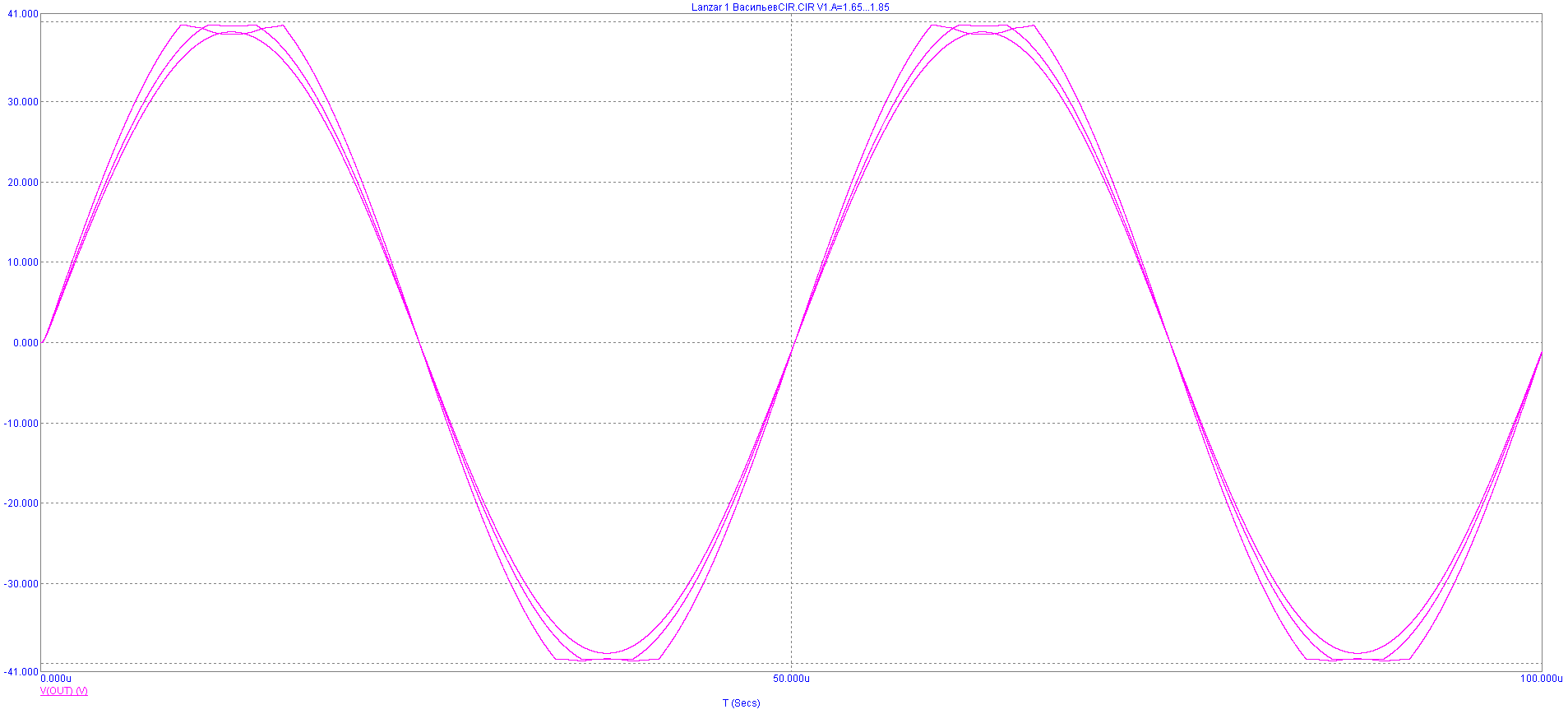Click the 0.000u x-axis tick label

coord(56,679)
